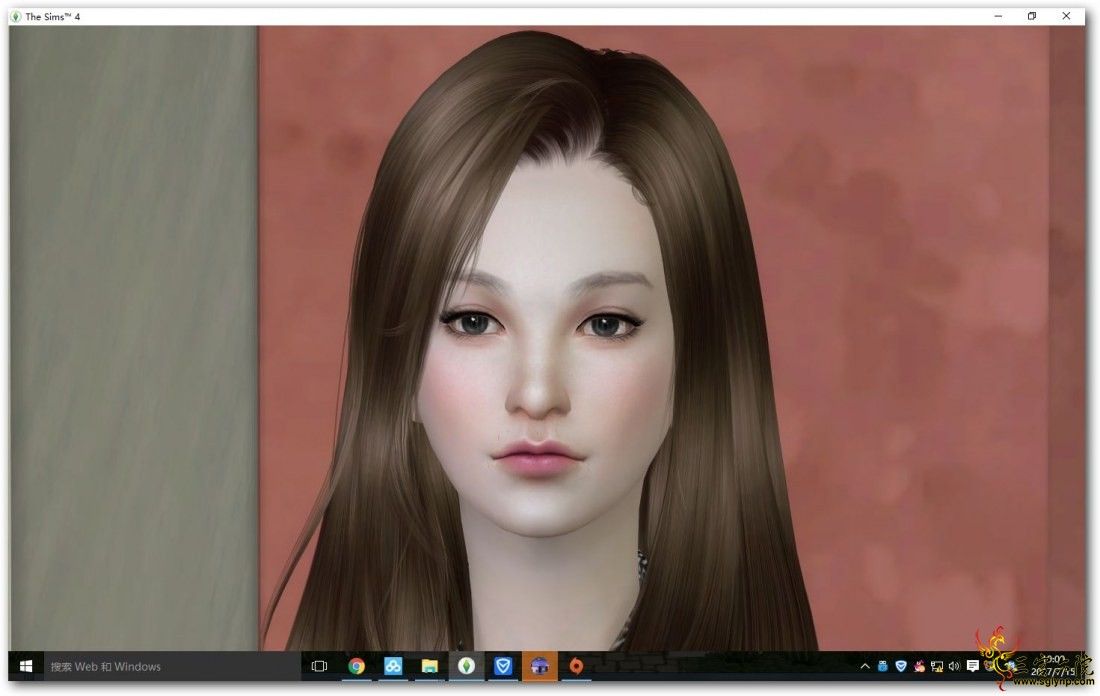Restore down The Sims 4 window
This screenshot has height=696, width=1100.
click(1031, 16)
